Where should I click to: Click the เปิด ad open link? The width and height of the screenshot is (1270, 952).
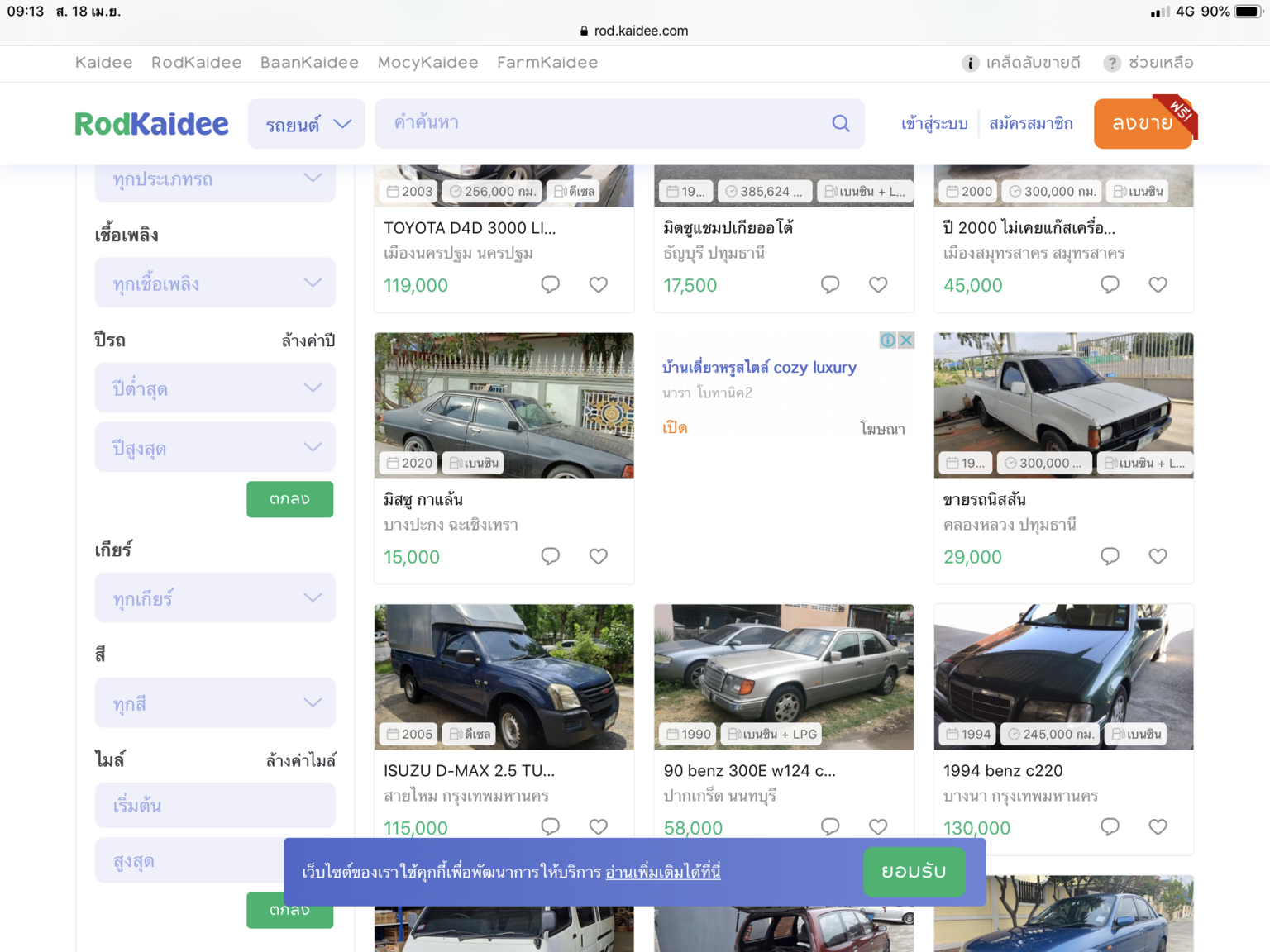point(675,427)
